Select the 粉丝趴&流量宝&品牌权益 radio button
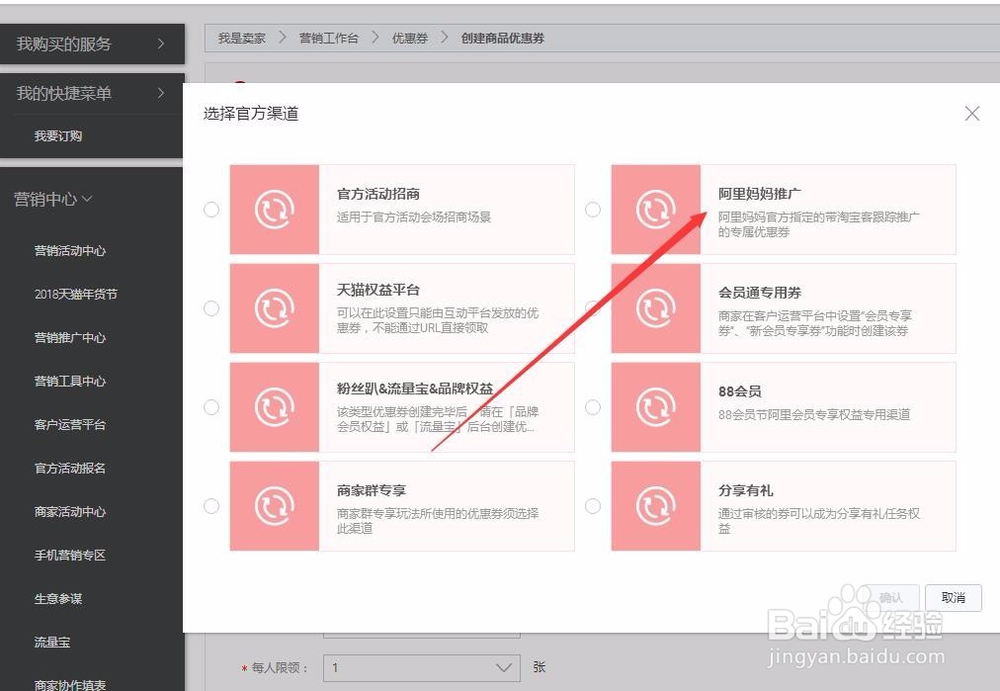 pos(211,407)
